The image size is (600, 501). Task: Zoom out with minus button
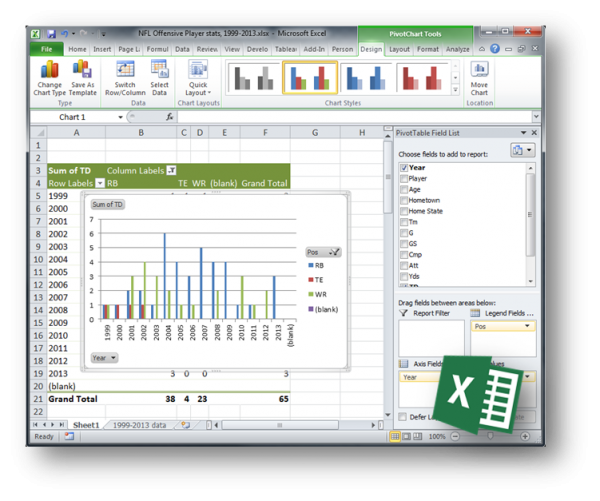click(x=455, y=436)
